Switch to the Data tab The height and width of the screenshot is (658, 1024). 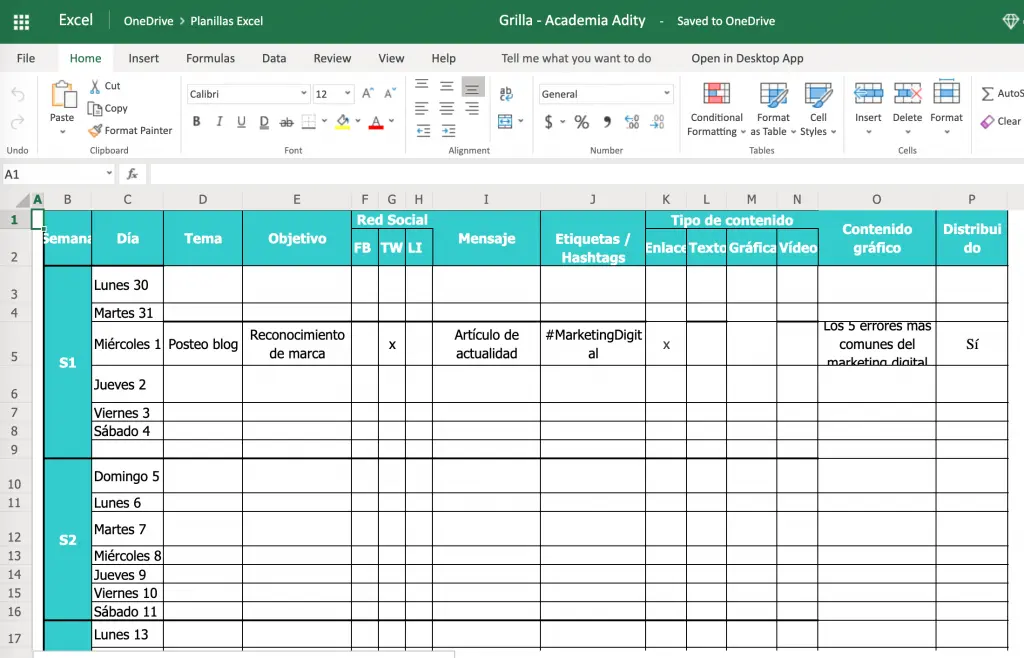pyautogui.click(x=274, y=58)
